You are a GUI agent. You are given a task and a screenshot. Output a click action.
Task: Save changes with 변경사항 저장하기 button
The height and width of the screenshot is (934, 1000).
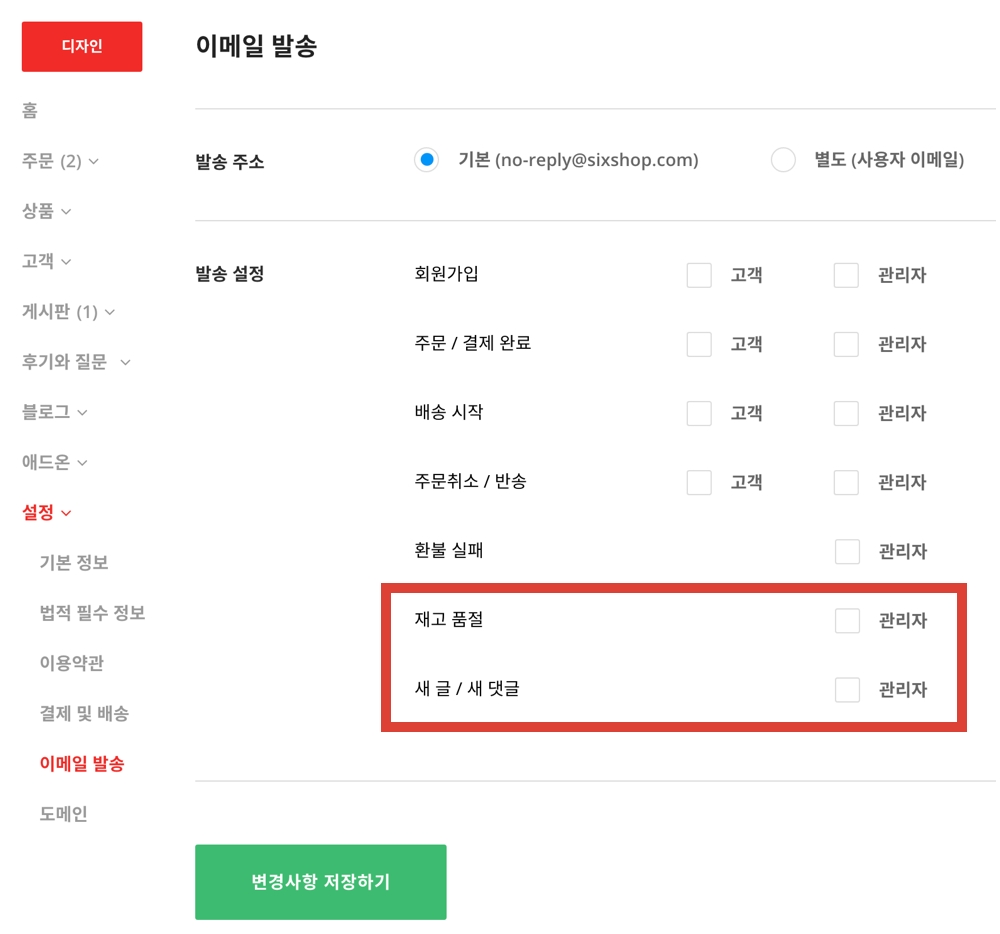point(320,882)
